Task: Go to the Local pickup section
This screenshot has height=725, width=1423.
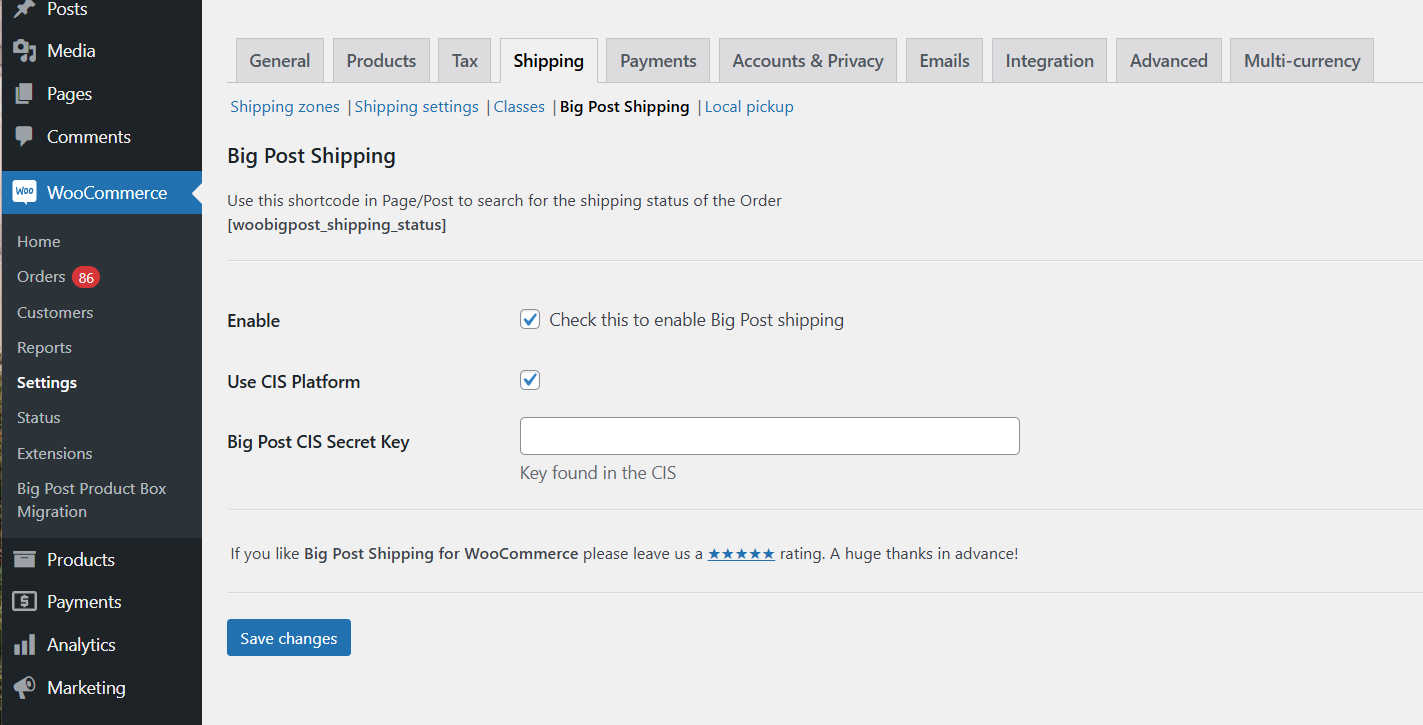Action: click(749, 107)
